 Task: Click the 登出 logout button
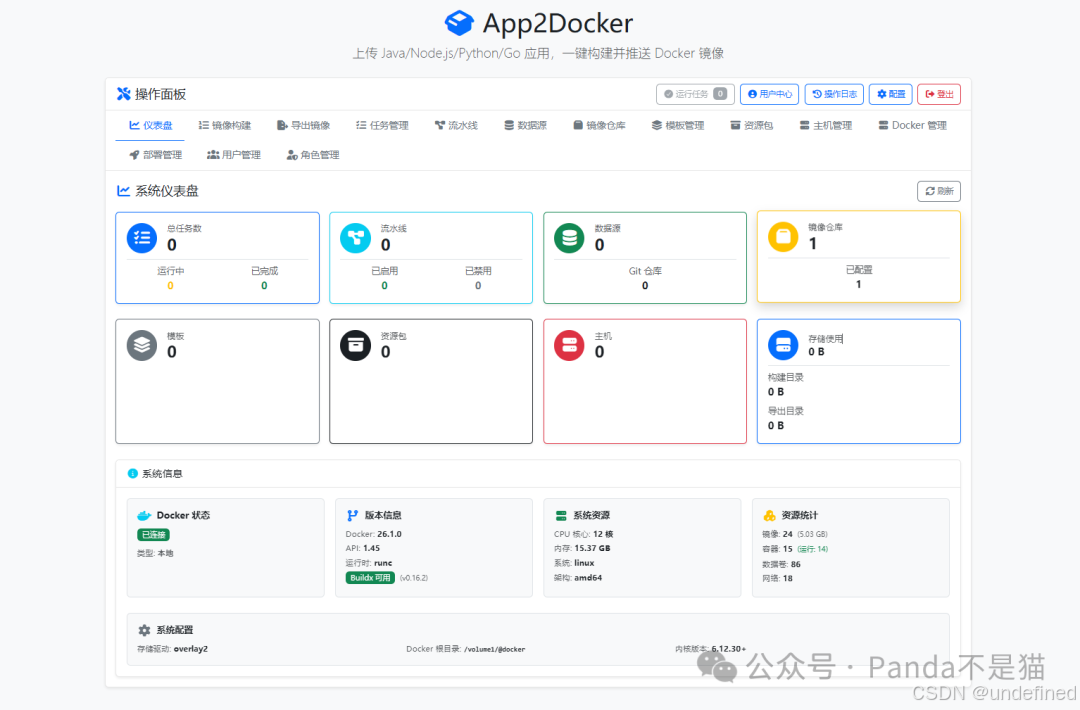pos(939,94)
